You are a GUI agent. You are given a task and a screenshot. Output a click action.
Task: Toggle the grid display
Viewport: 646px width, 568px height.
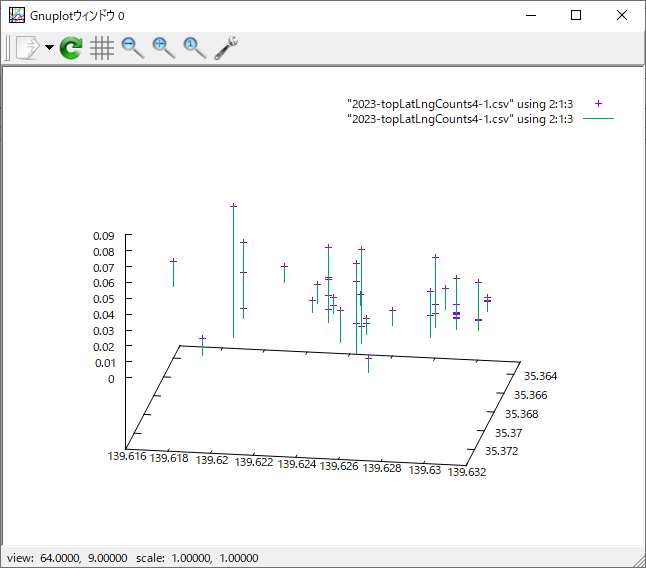coord(101,48)
